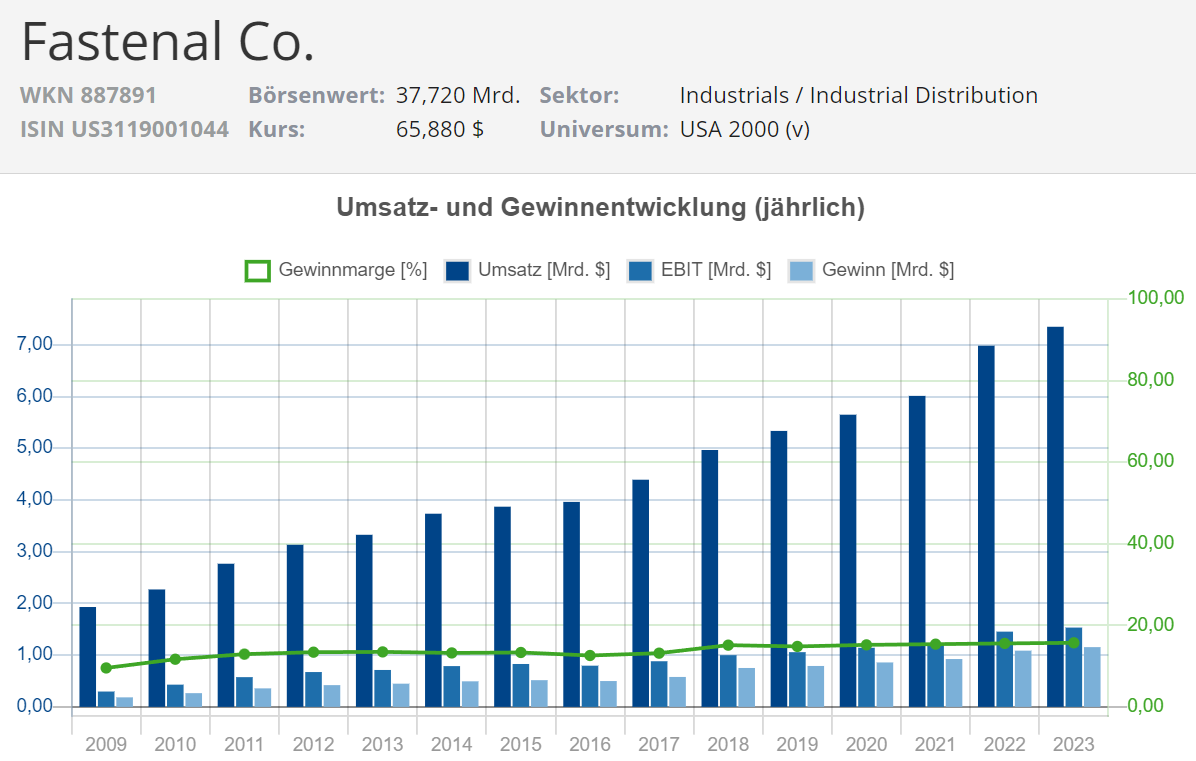Click the Börsenwert: label
The image size is (1196, 761).
317,95
